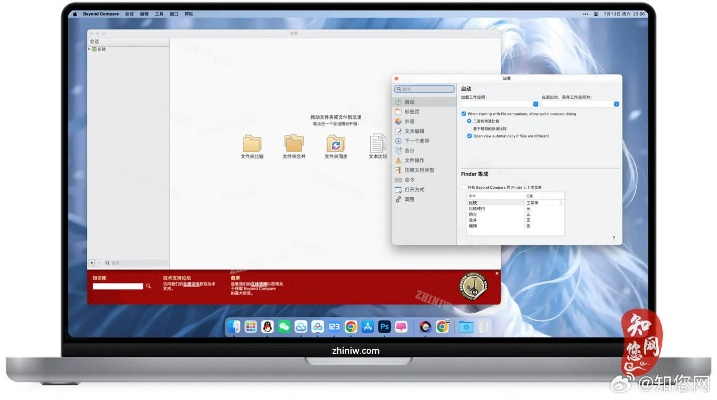Go to Text Editing (文本编辑) settings
Viewport: 717px width, 400px height.
[x=412, y=131]
